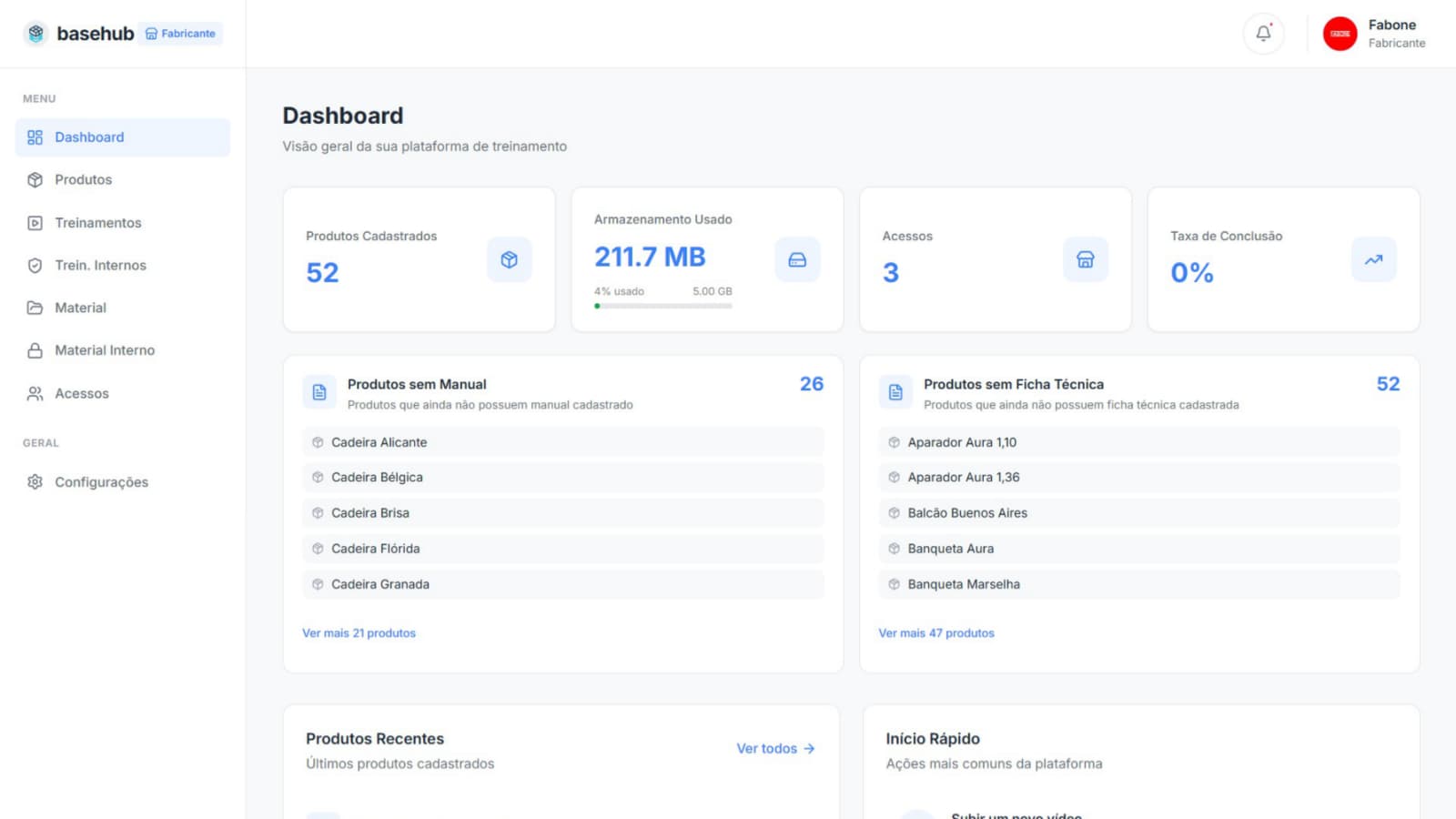This screenshot has height=819, width=1456.
Task: Click the Trein. Internos shield icon
Action: pyautogui.click(x=35, y=266)
